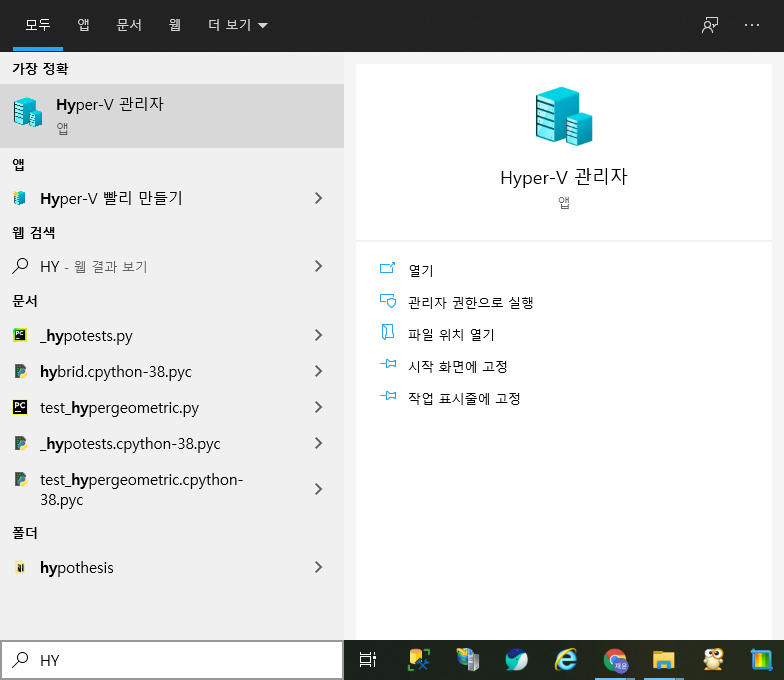Open test_hypergeometric.cpython-38.pyc document

click(x=172, y=489)
